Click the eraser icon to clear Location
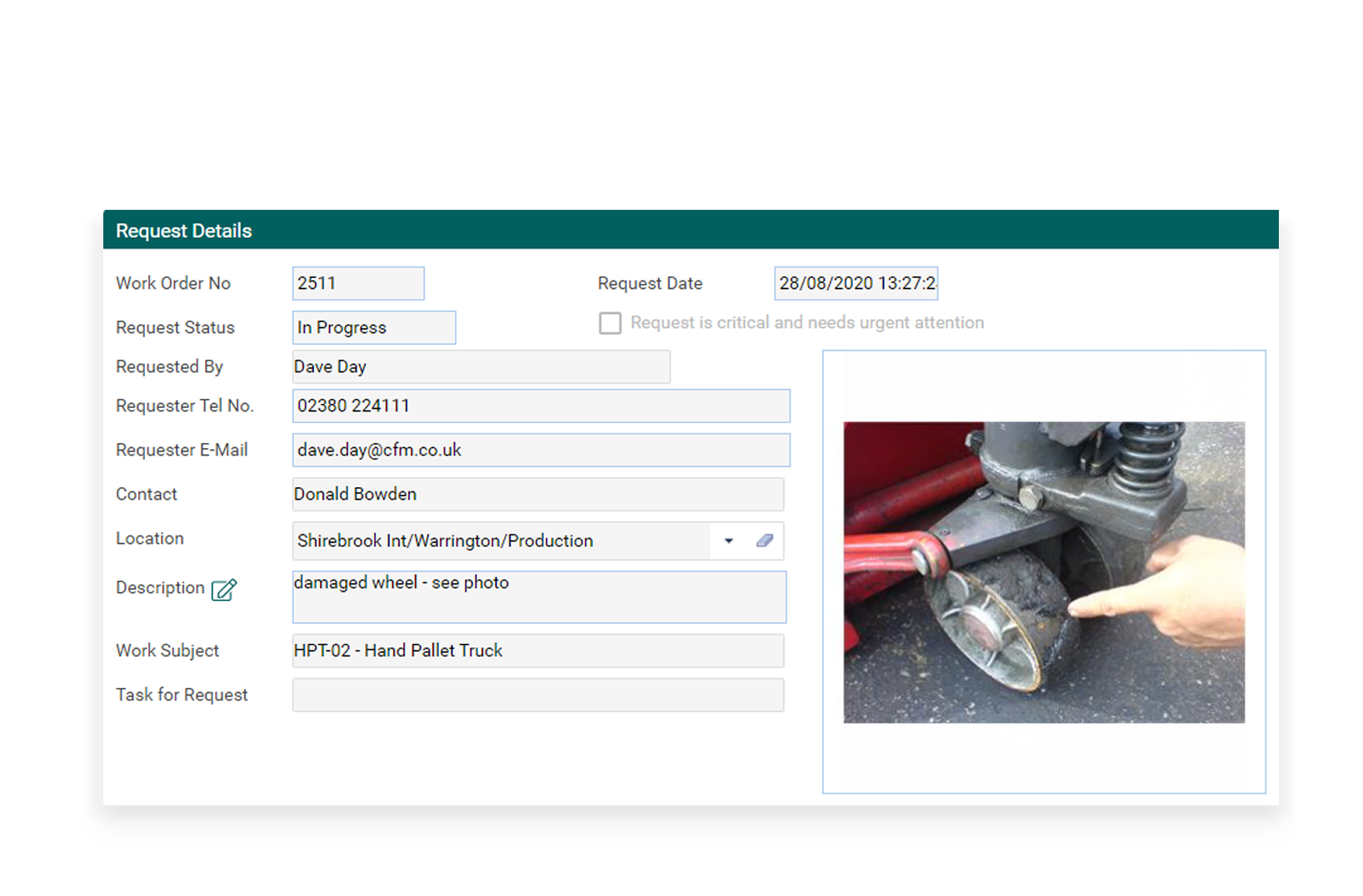The image size is (1363, 896). click(x=764, y=540)
